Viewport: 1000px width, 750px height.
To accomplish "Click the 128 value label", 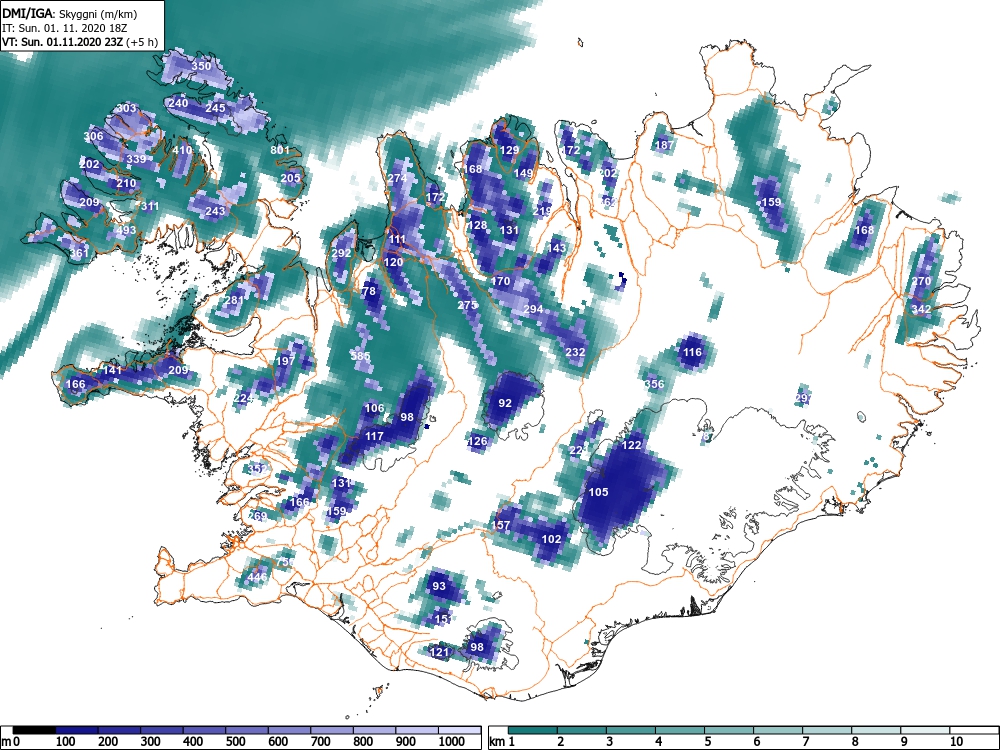I will pos(477,225).
